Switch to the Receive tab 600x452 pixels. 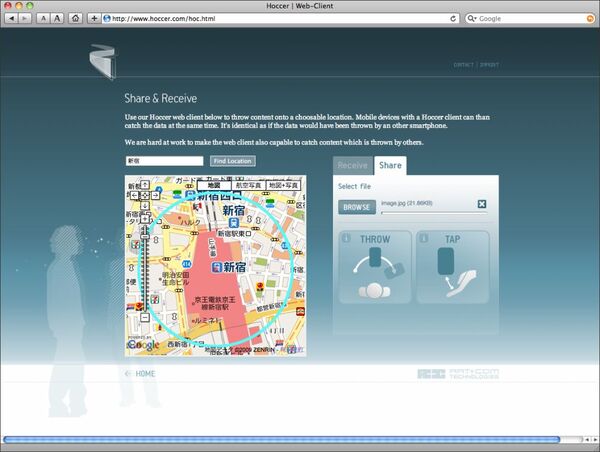pos(352,165)
